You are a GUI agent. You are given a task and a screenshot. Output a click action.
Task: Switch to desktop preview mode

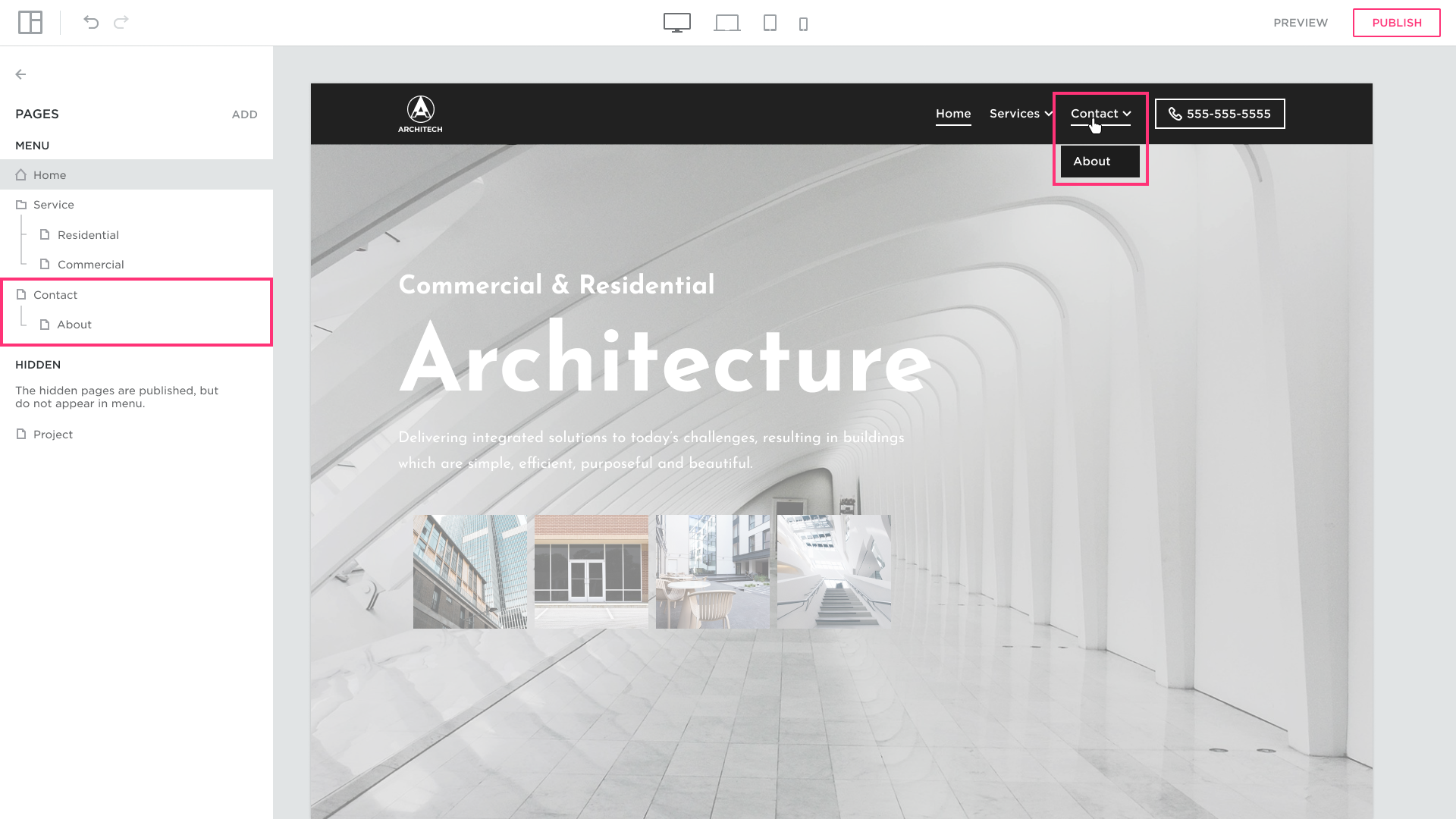point(677,23)
